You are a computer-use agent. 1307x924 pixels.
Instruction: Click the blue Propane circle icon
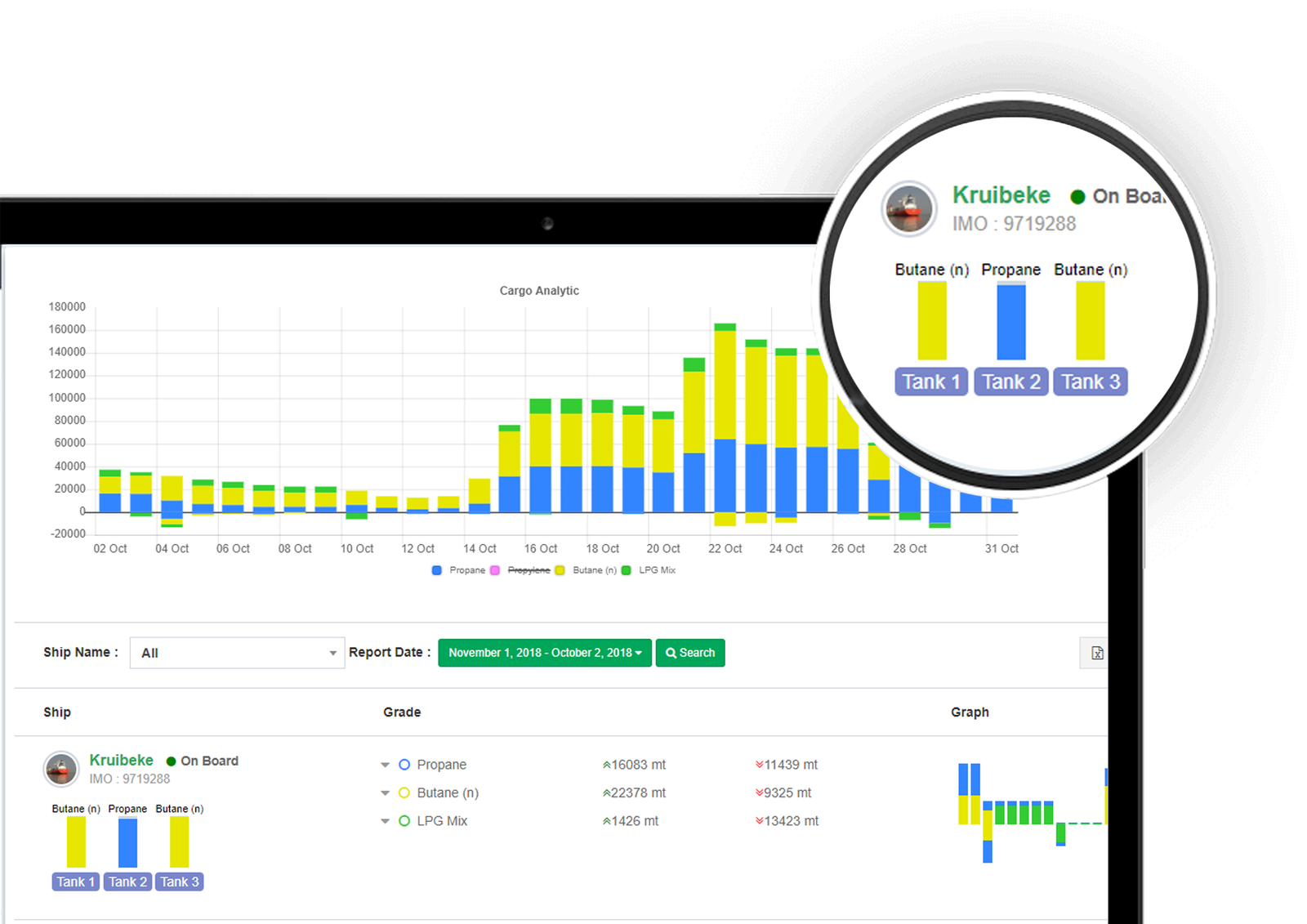coord(404,765)
